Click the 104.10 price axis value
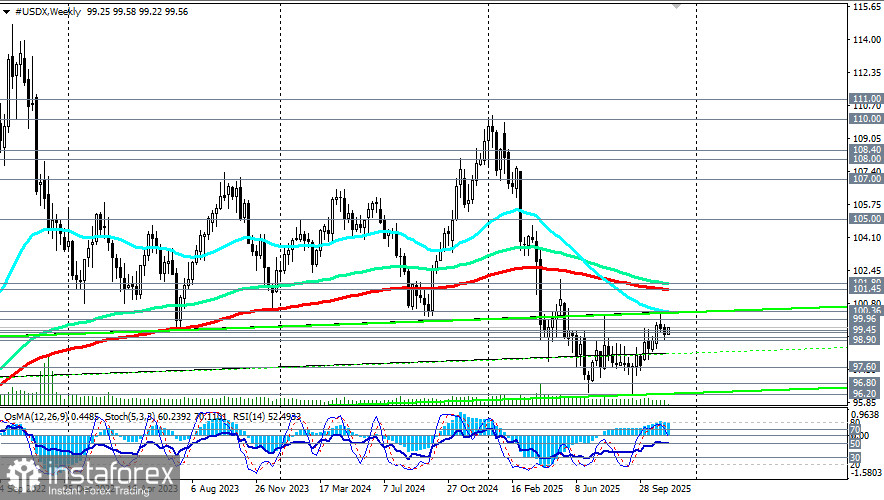884x500 pixels. (868, 238)
